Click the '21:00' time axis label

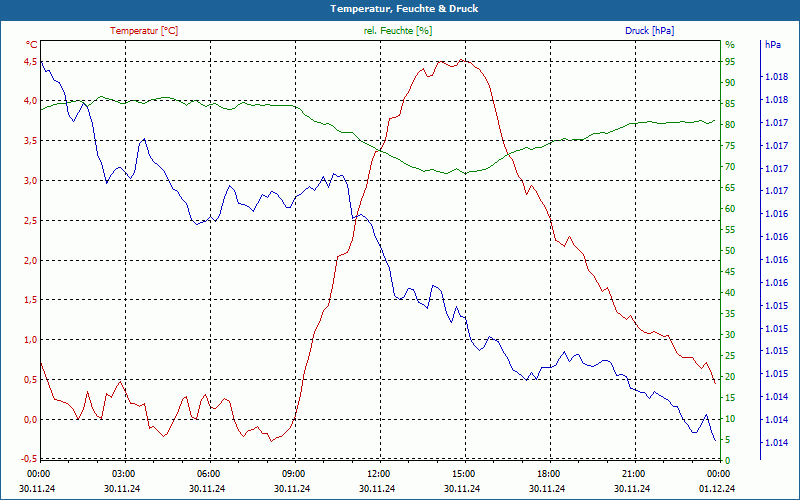[x=634, y=473]
